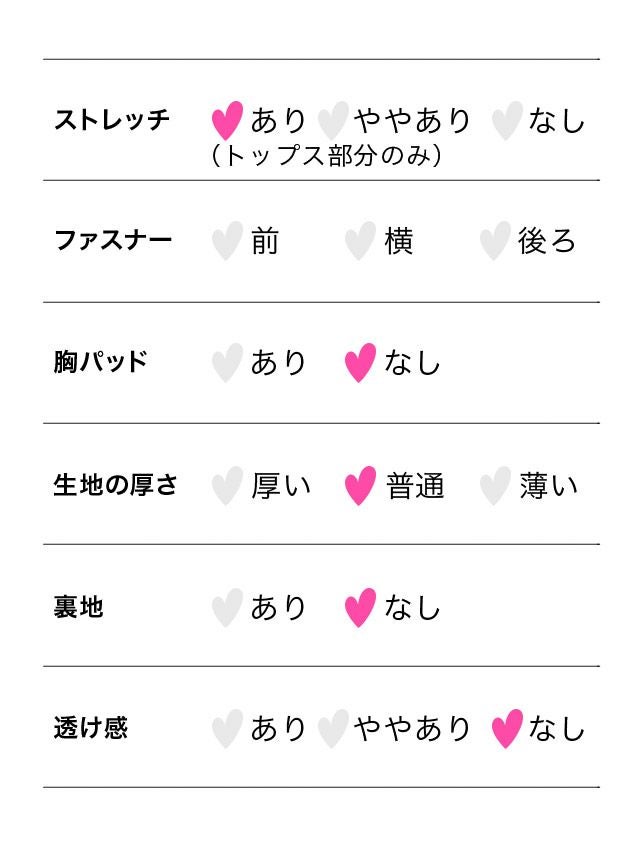Select the heart icon for ファスナー 前
Image resolution: width=640 pixels, height=854 pixels.
pos(227,242)
